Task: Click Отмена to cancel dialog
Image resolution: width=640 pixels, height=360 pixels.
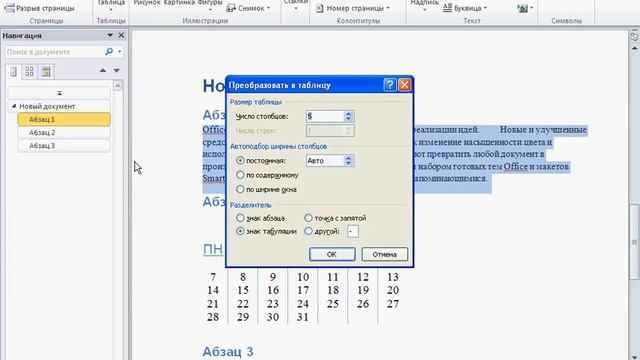Action: [x=384, y=254]
